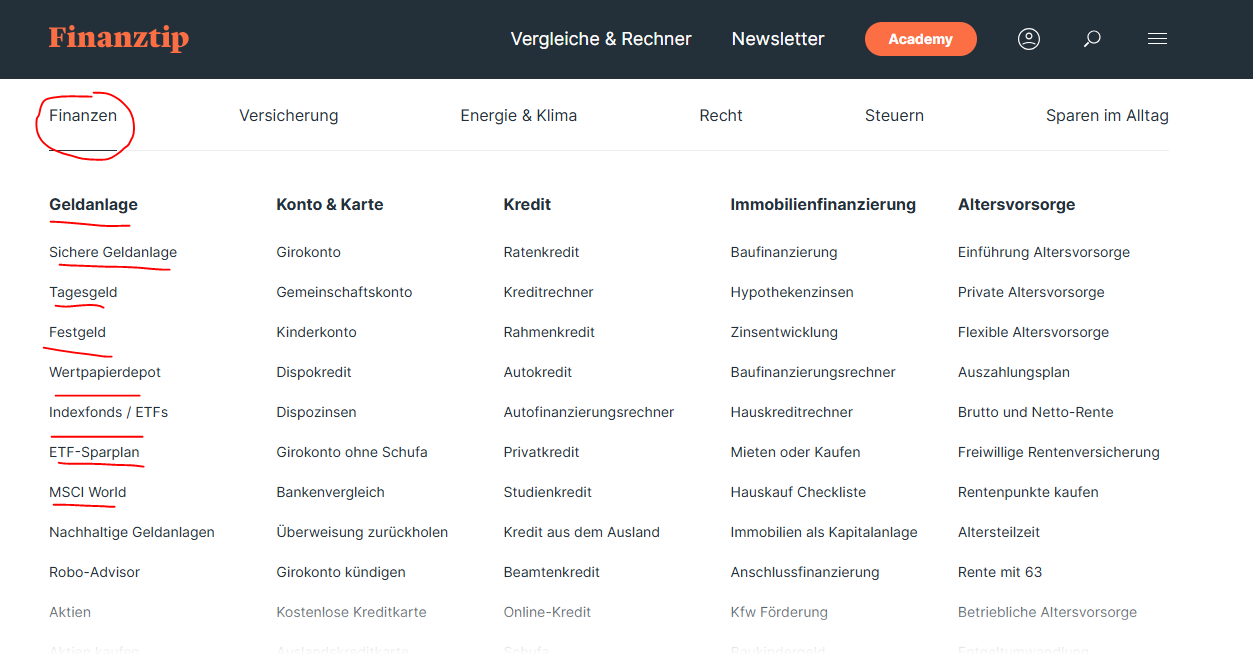Click the search magnifier icon
The image size is (1253, 665).
point(1092,39)
